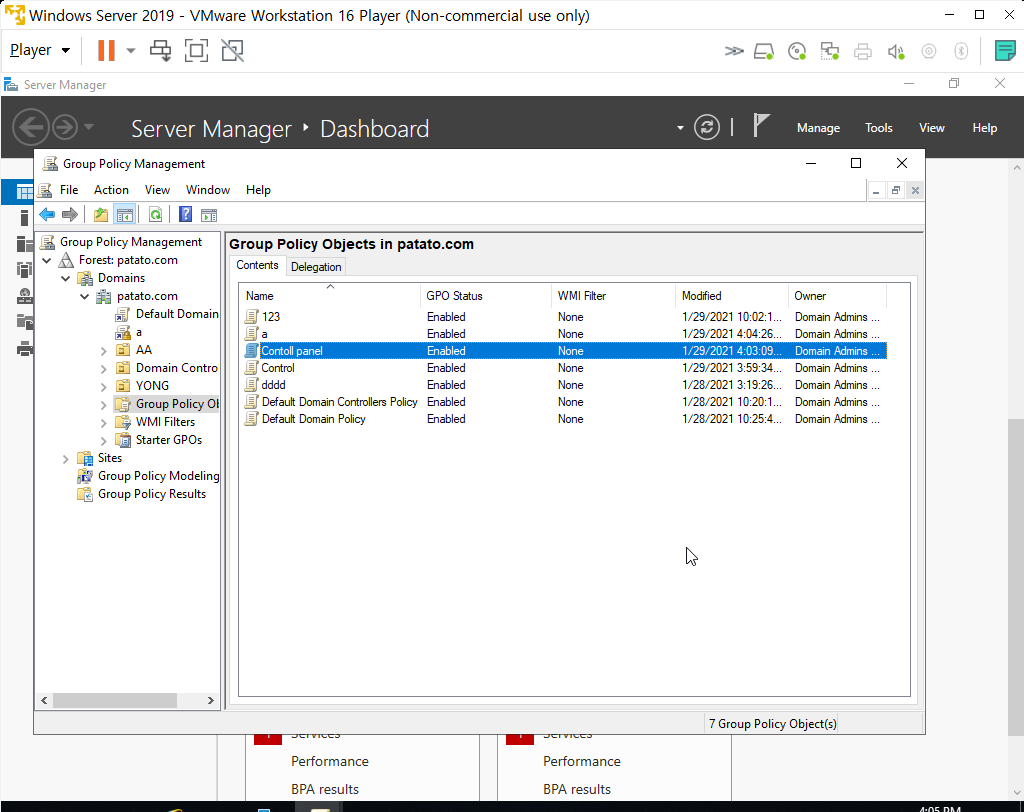Sort by the Owner column header

coord(837,296)
